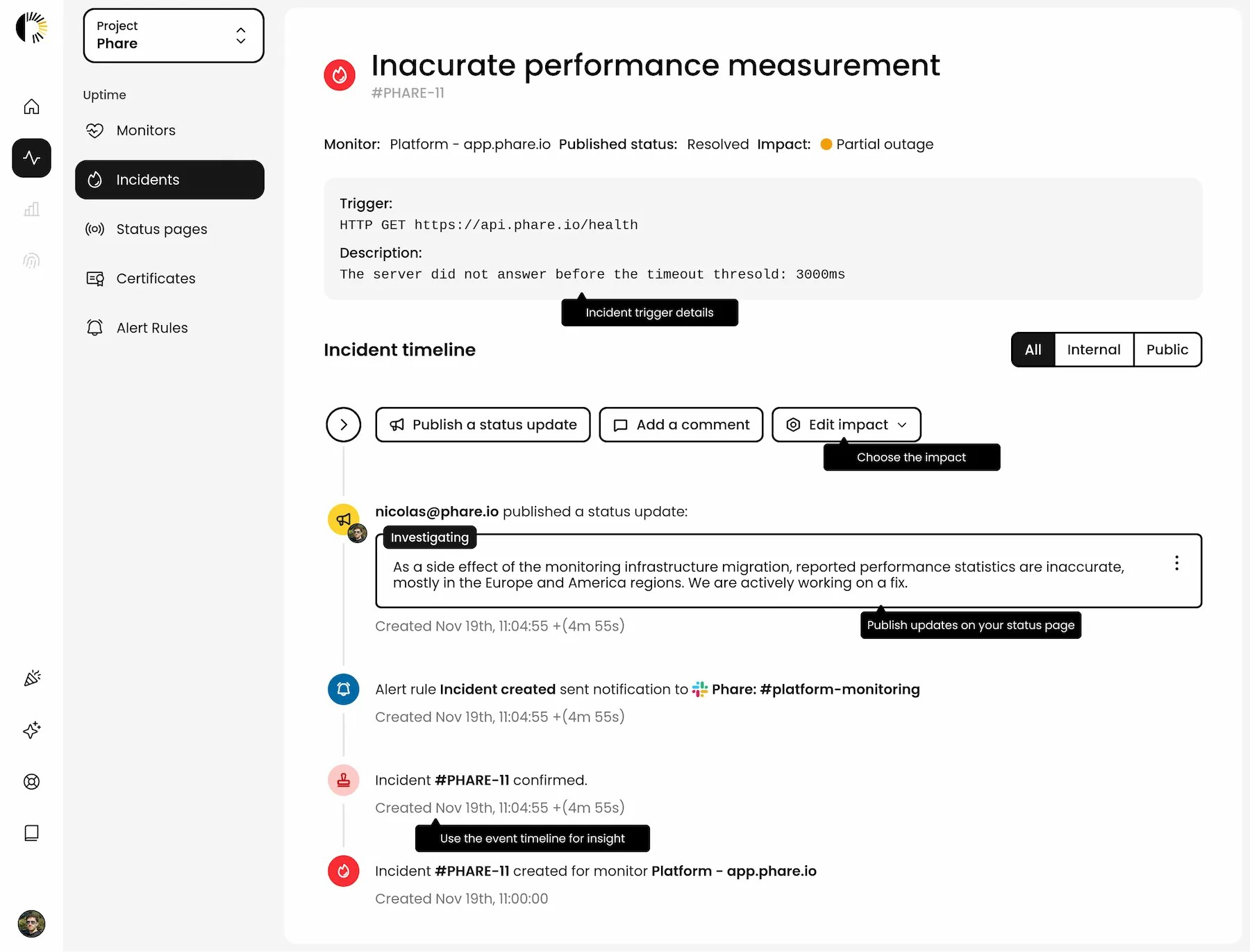The image size is (1250, 952).
Task: Filter timeline to Public events
Action: [x=1167, y=349]
